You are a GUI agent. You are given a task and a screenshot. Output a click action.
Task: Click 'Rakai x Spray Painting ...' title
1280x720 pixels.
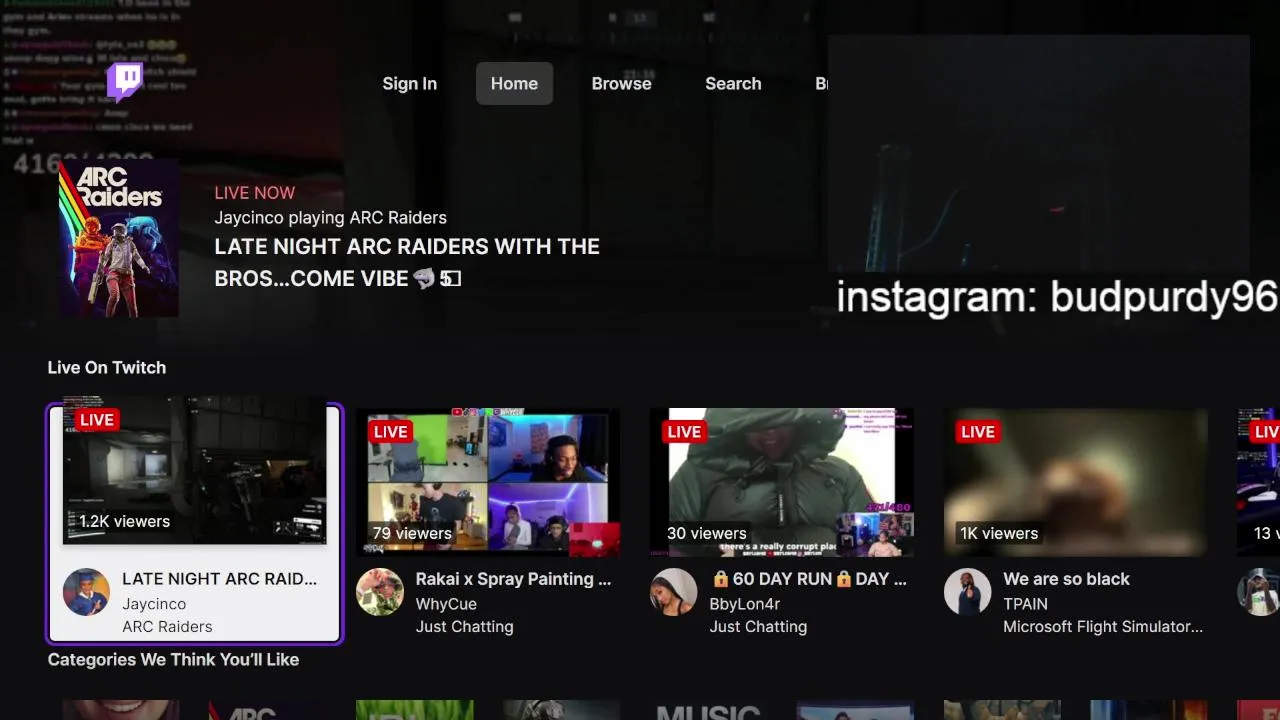coord(513,579)
